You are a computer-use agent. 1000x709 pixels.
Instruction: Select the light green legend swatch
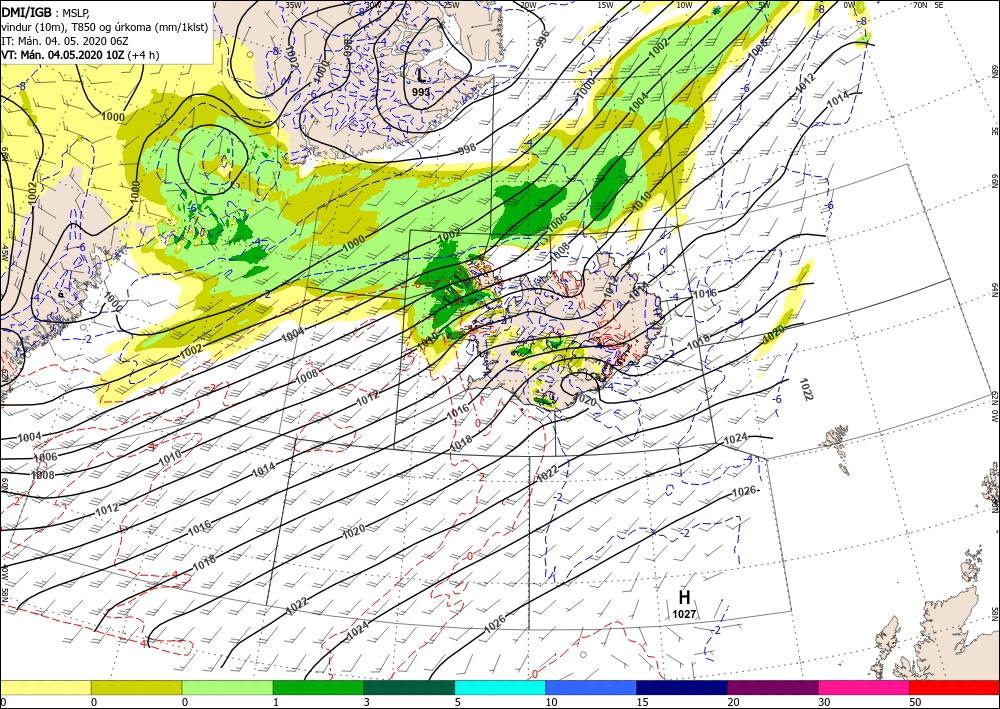(x=227, y=687)
